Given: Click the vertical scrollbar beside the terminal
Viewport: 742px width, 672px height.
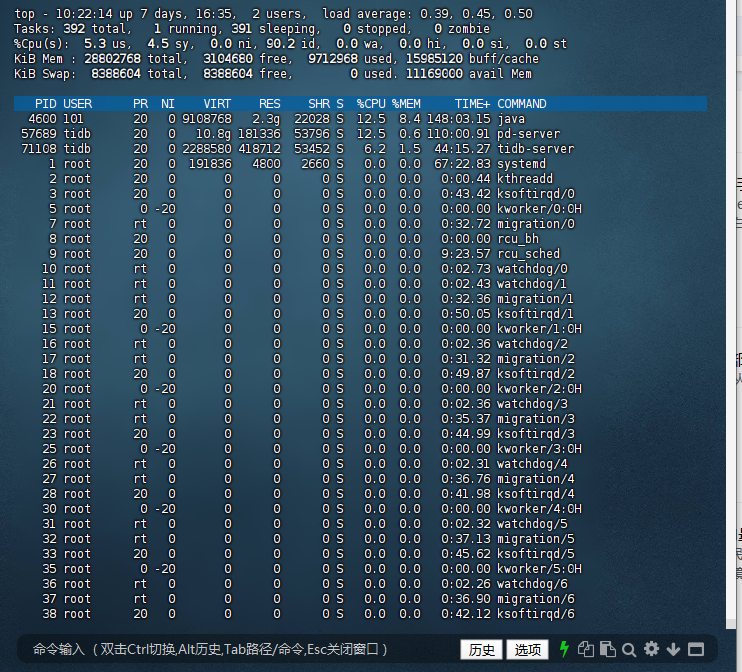Looking at the screenshot, I should point(731,315).
